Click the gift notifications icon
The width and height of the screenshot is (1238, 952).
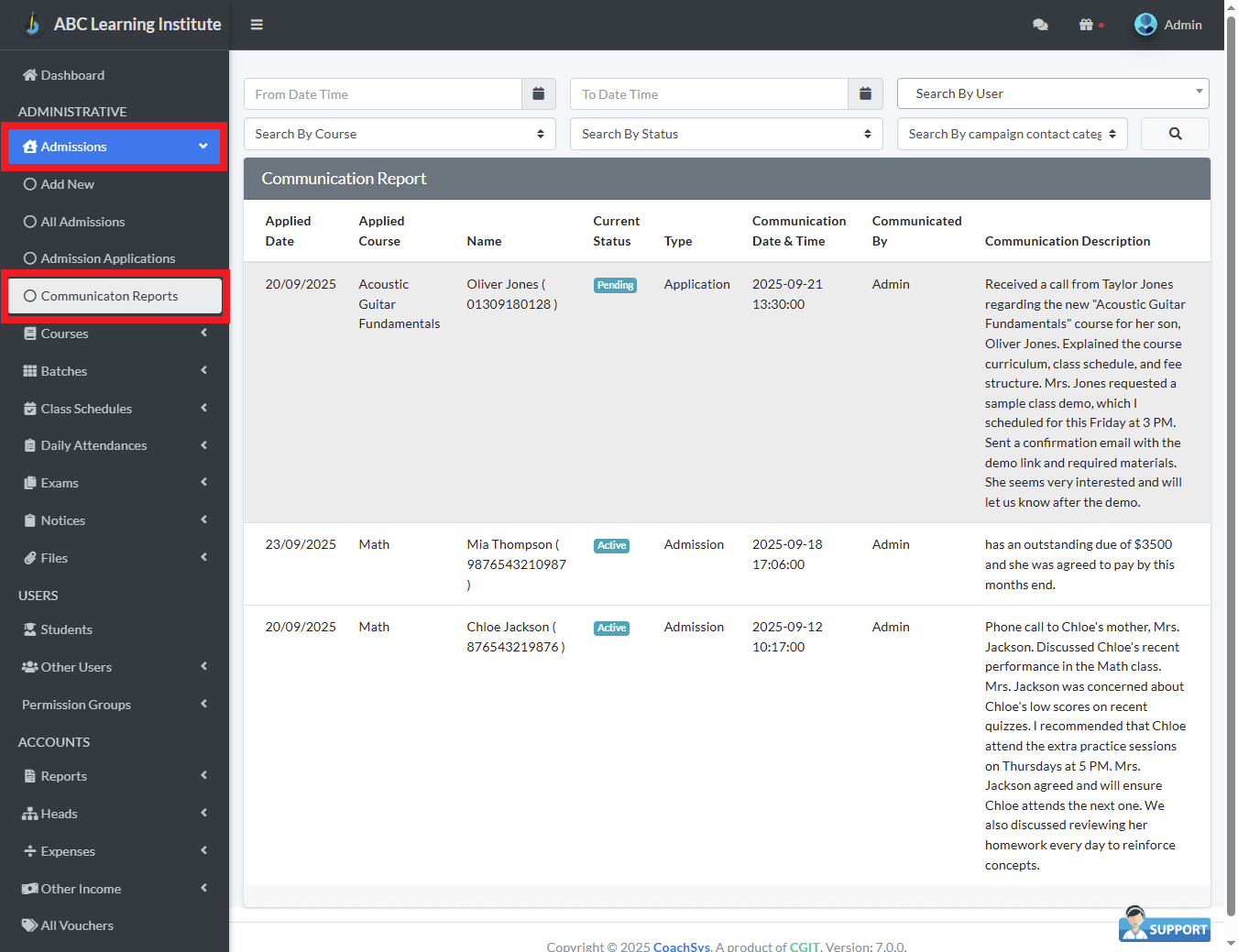1087,25
